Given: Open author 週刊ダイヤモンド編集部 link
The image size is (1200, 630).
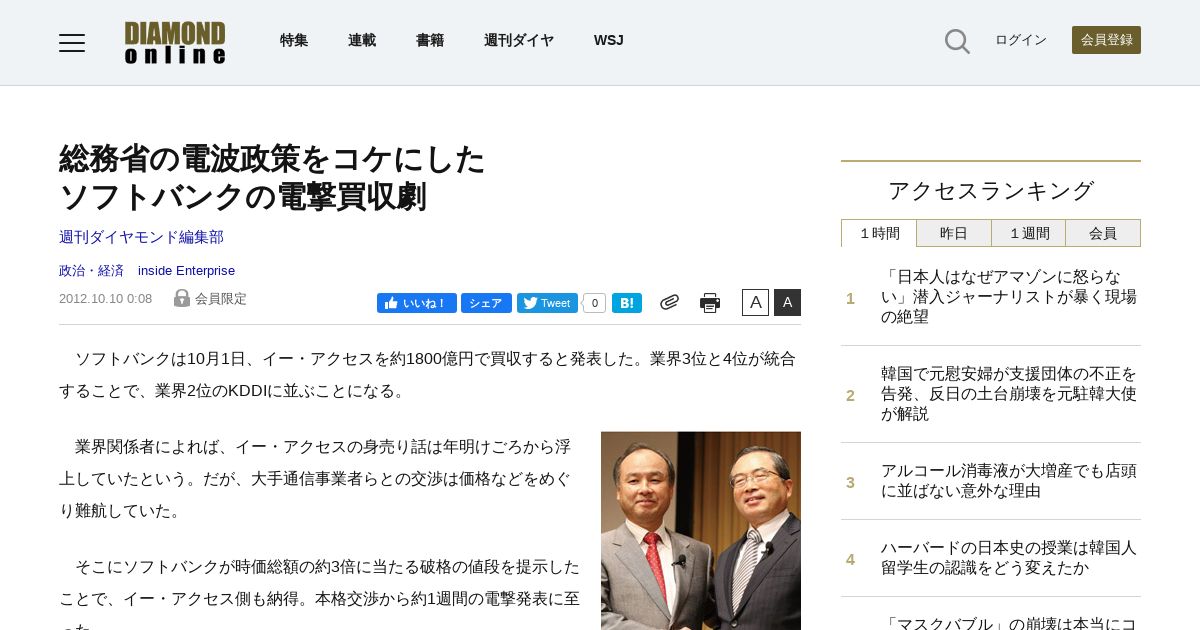Looking at the screenshot, I should [x=141, y=237].
